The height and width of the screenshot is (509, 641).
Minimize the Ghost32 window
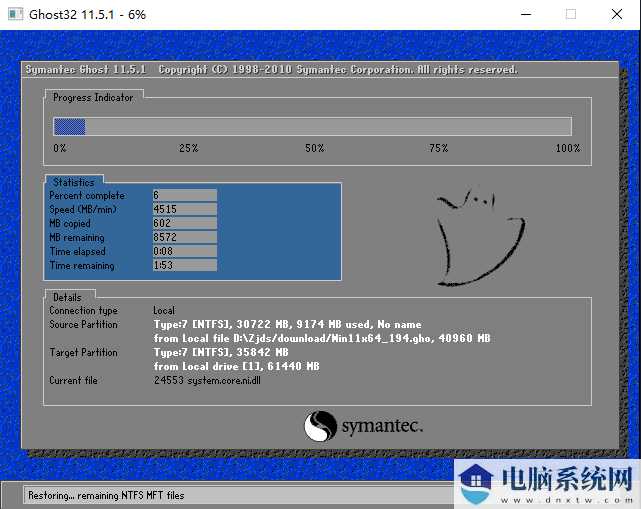pos(526,14)
